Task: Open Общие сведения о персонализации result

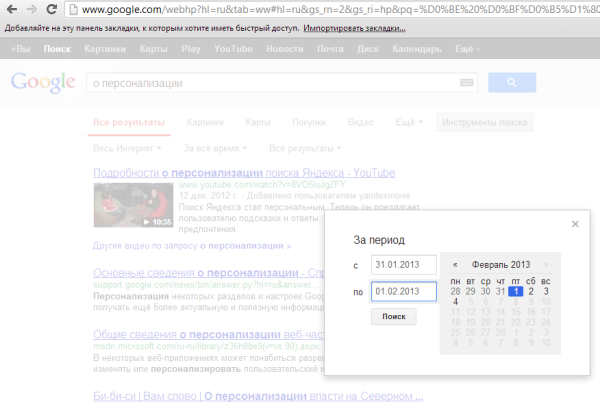Action: pos(209,335)
